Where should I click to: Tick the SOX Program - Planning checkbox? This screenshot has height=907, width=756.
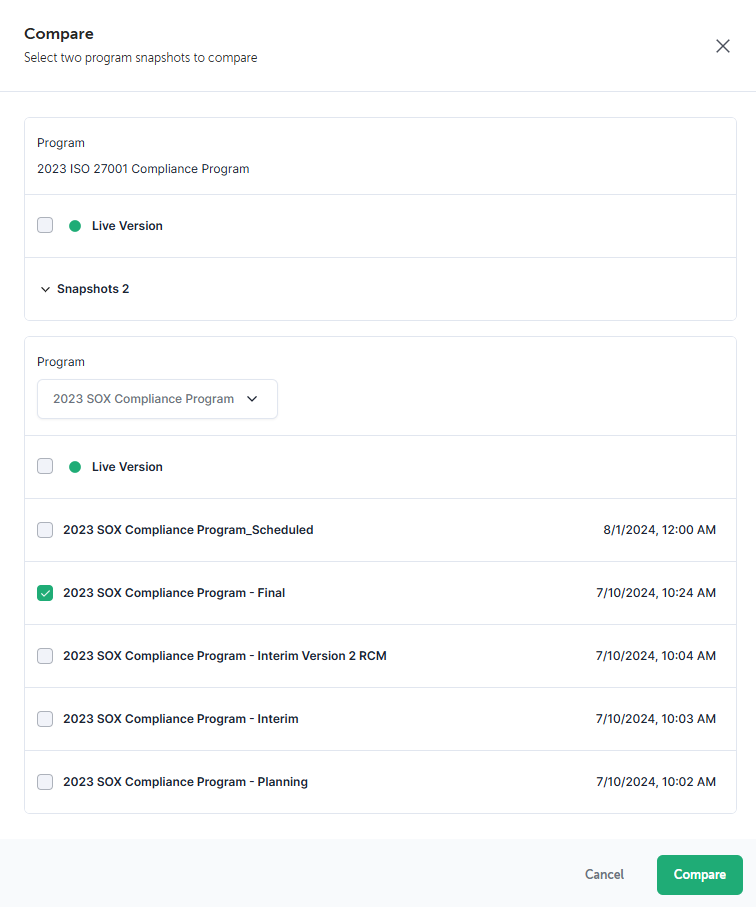pos(45,782)
